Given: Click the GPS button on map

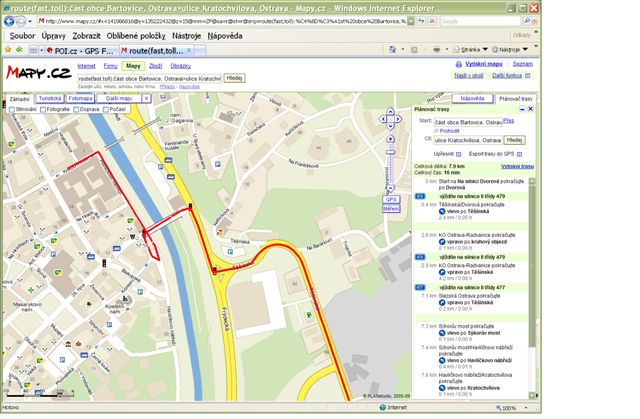Looking at the screenshot, I should point(391,200).
